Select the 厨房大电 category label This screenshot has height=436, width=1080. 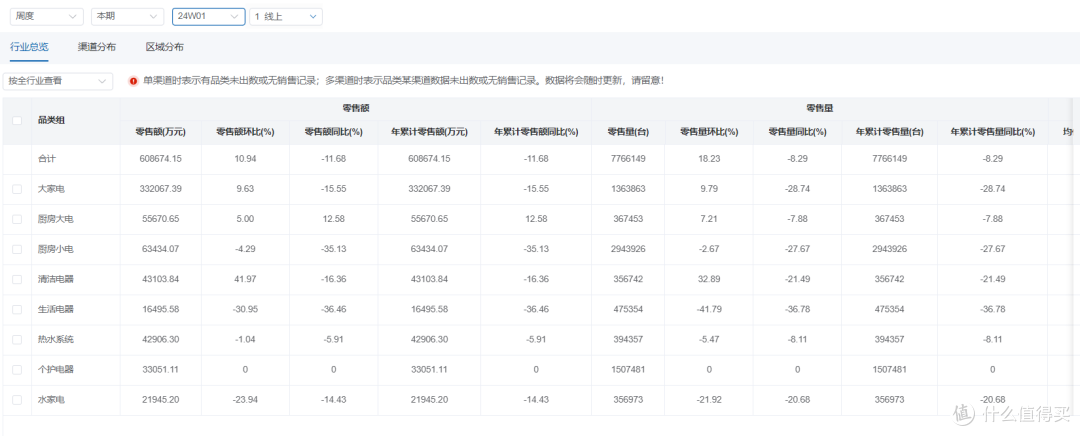click(55, 219)
